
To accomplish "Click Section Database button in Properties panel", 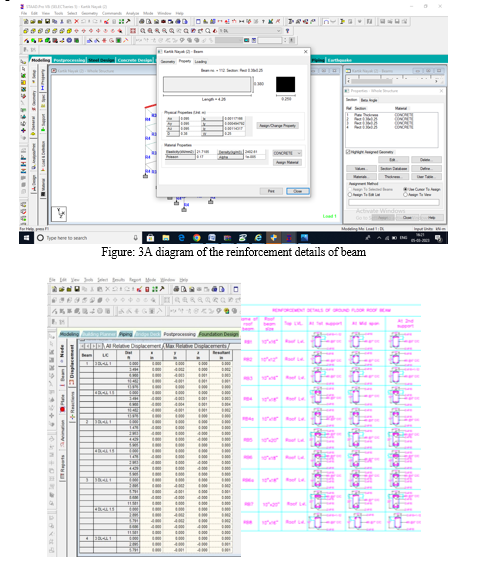I will tap(393, 169).
